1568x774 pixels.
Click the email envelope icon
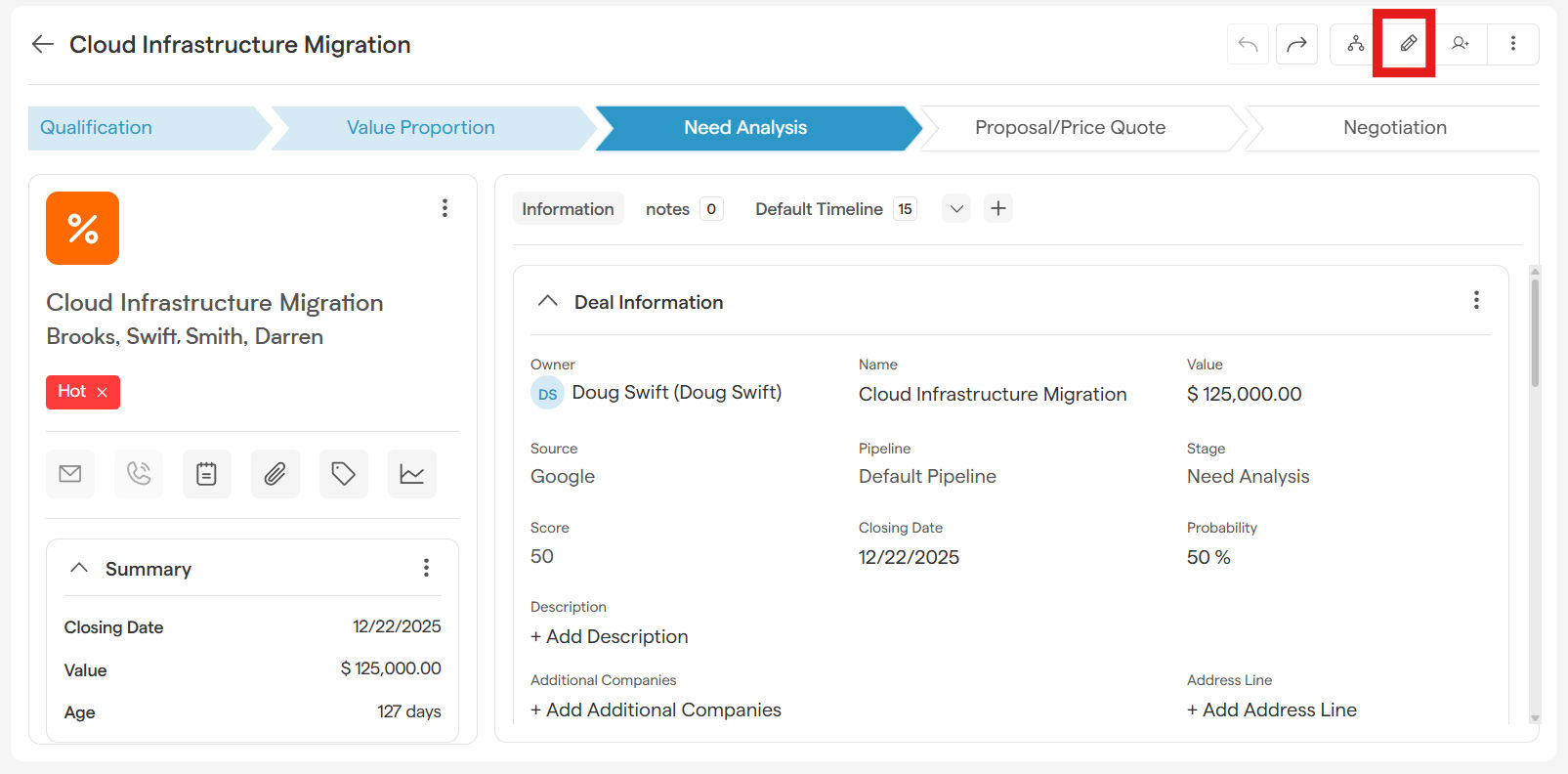[x=70, y=474]
